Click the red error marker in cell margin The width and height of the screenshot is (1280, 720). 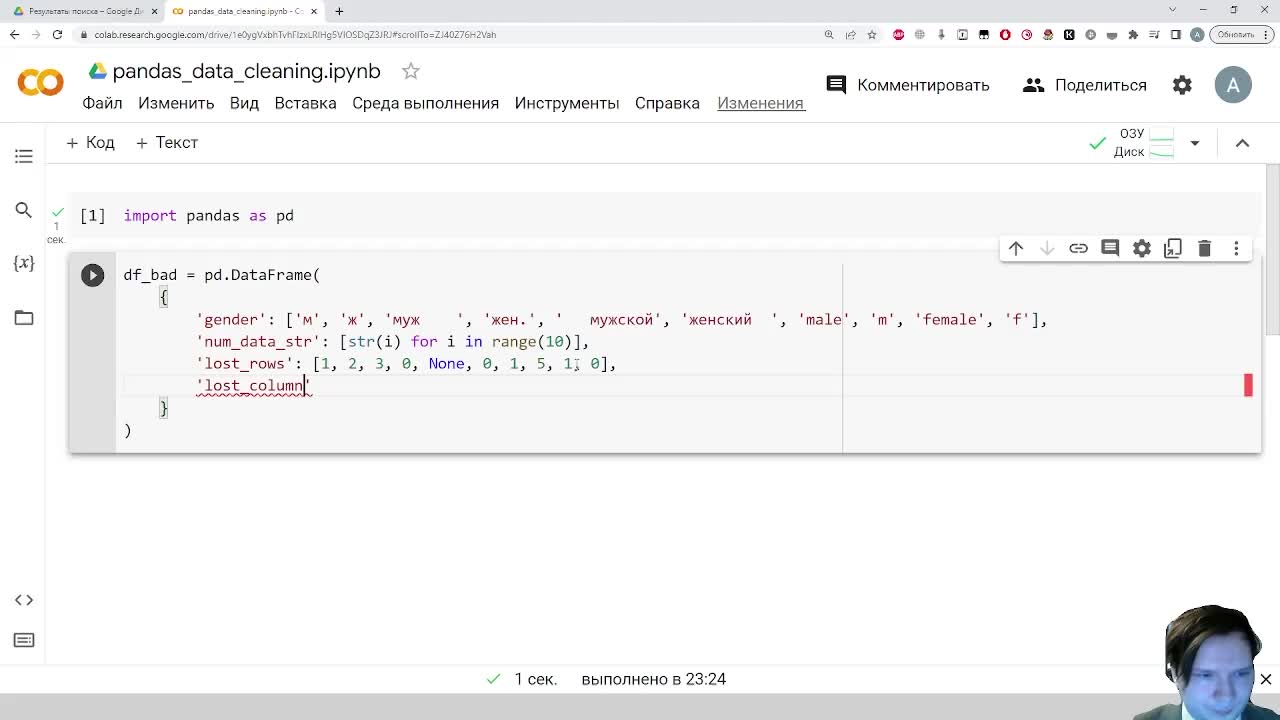(x=1248, y=385)
